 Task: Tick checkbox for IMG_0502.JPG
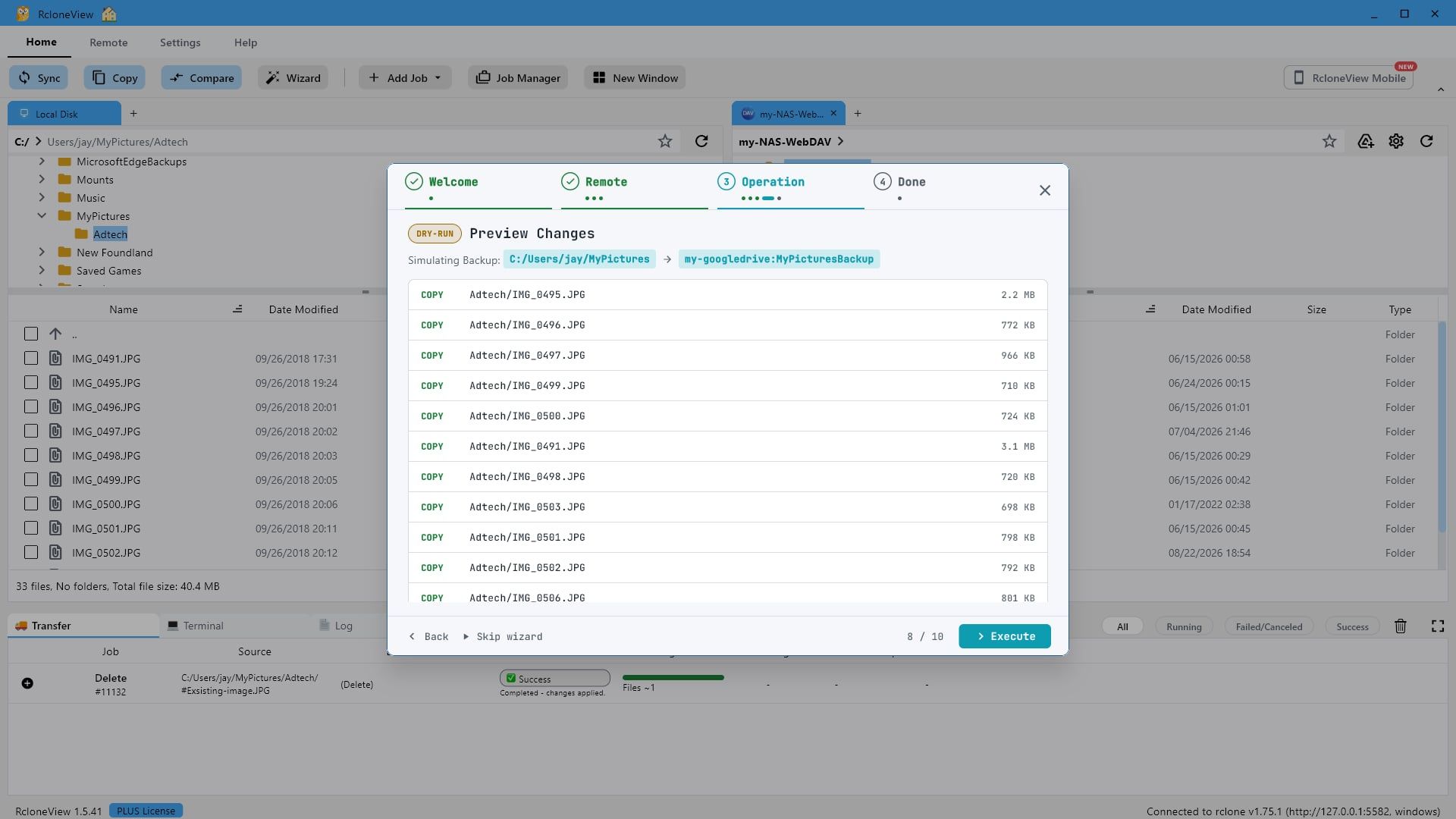point(31,552)
